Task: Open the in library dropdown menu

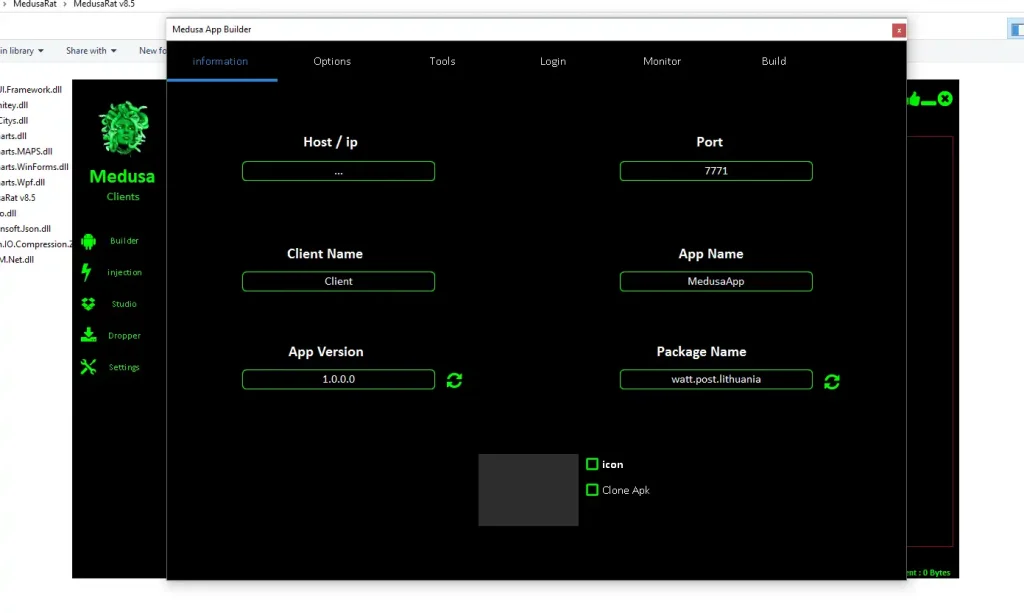Action: (x=20, y=51)
